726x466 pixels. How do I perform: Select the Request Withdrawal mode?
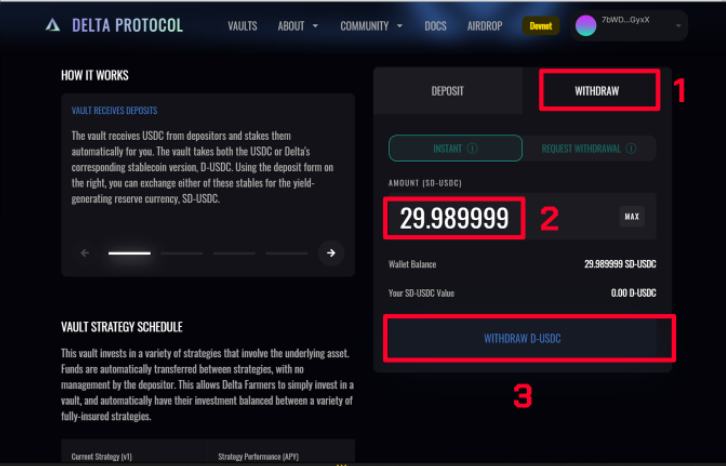click(589, 149)
